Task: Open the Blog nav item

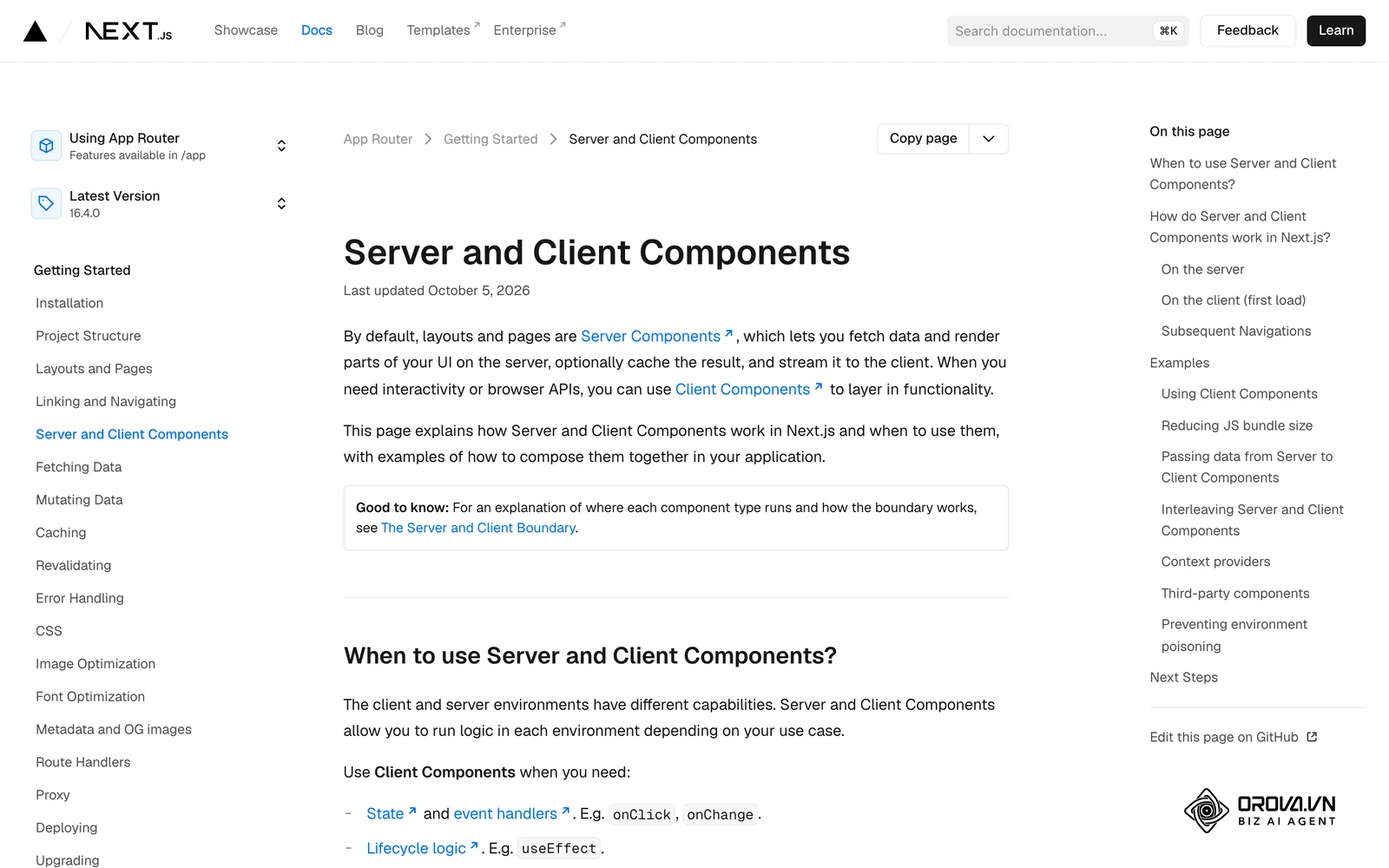Action: click(x=370, y=30)
